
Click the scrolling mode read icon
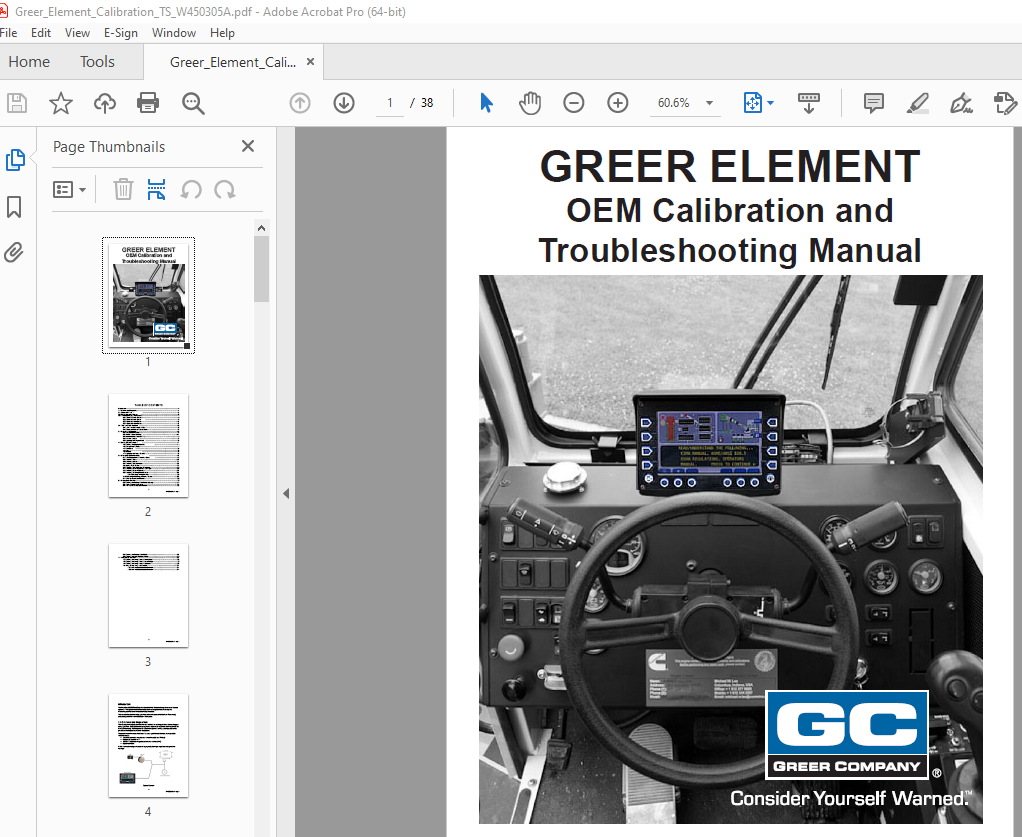click(x=808, y=103)
